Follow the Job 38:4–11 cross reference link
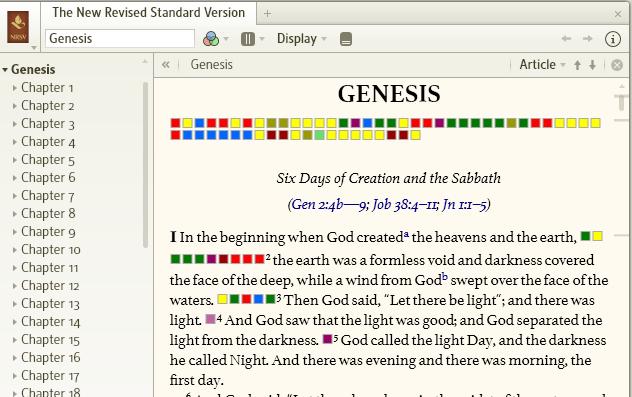The image size is (632, 397). (405, 204)
